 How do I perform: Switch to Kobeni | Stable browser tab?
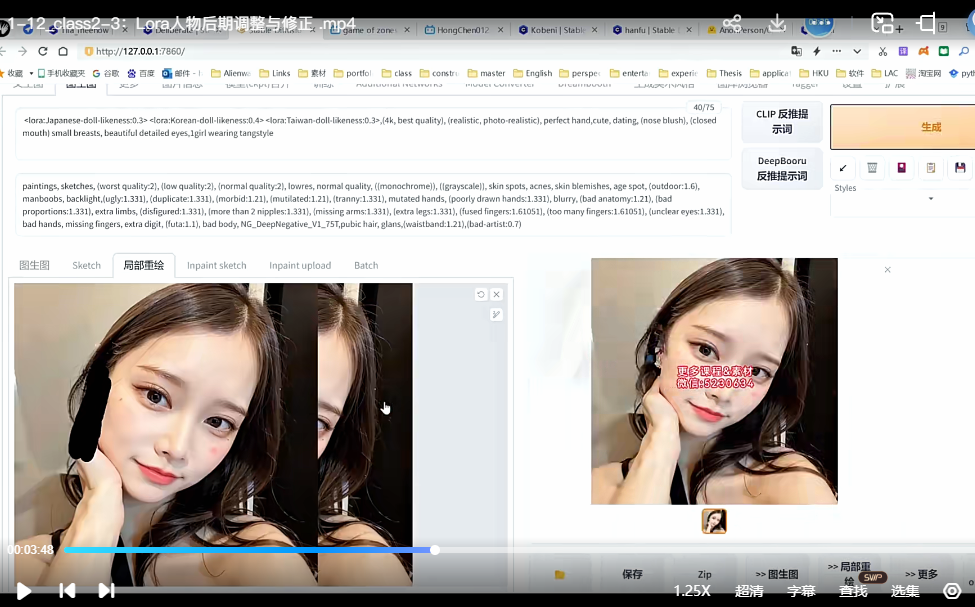point(558,30)
